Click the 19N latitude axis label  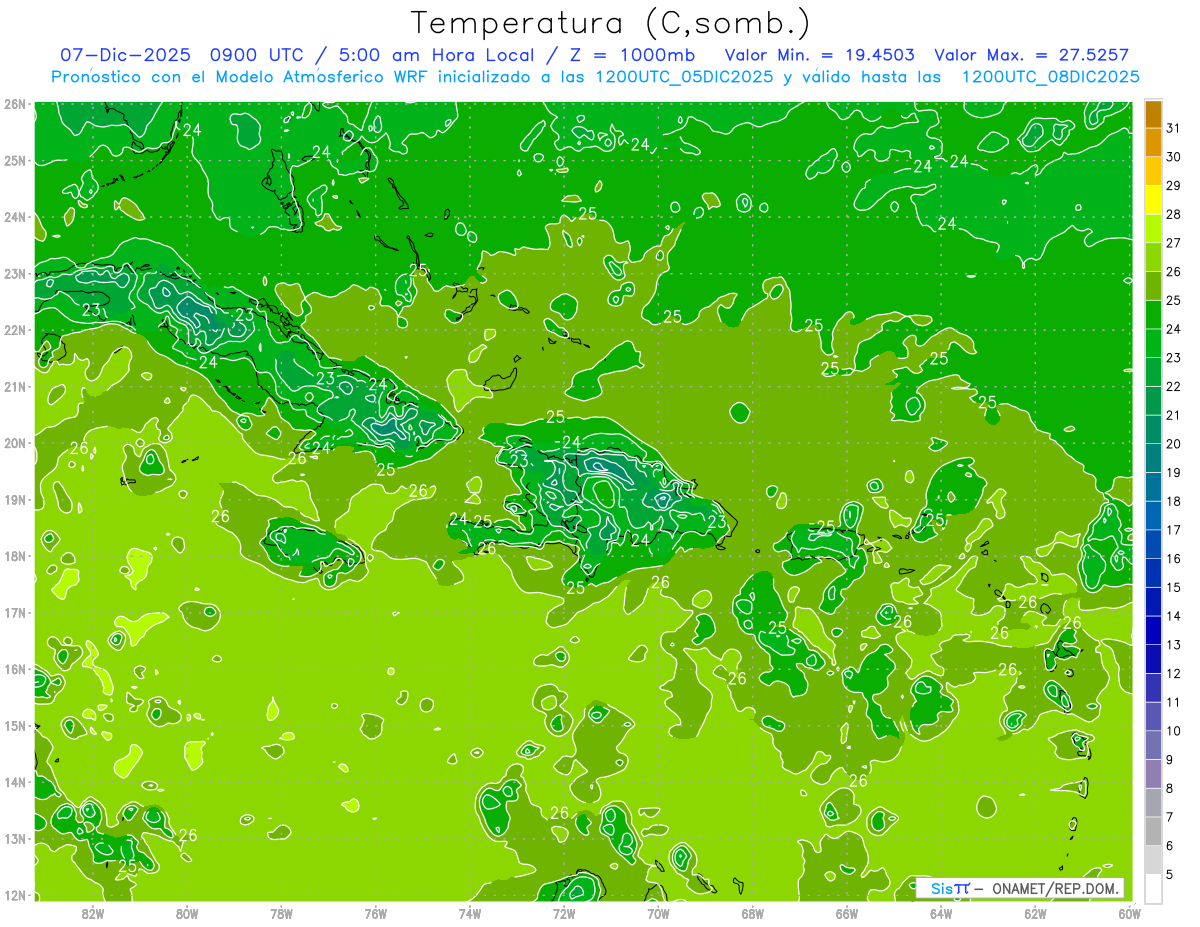pos(14,499)
